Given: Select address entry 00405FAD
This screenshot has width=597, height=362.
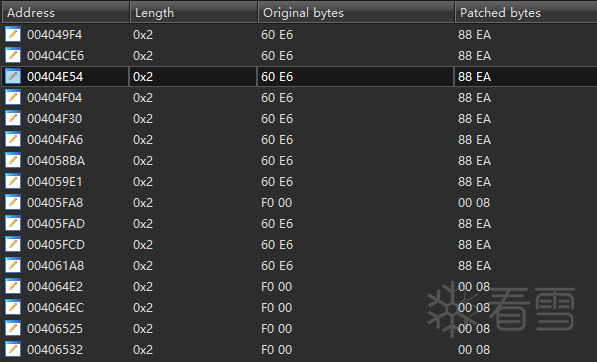Looking at the screenshot, I should (56, 223).
